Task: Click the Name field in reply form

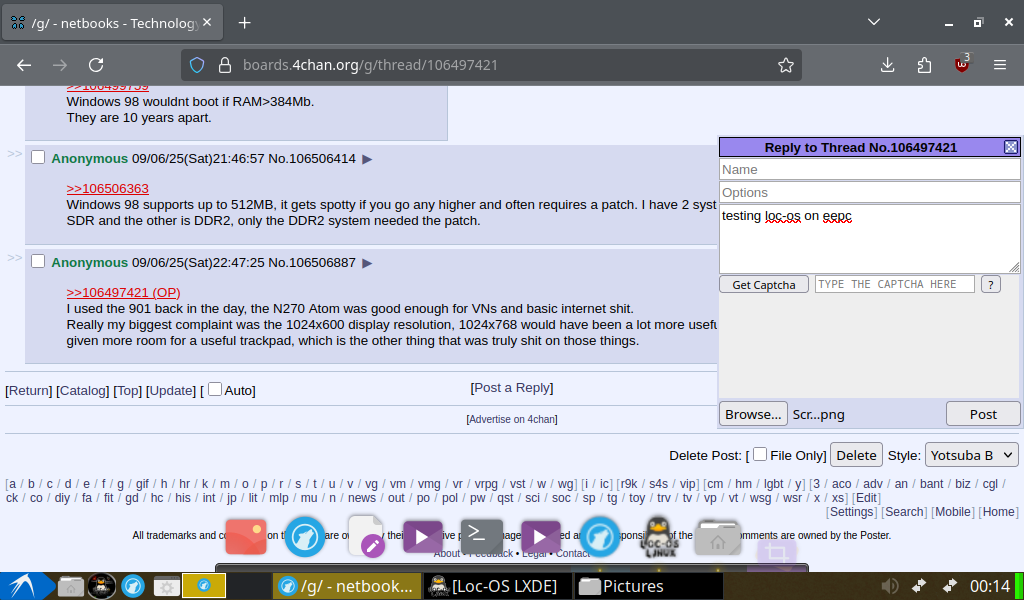Action: pyautogui.click(x=869, y=170)
